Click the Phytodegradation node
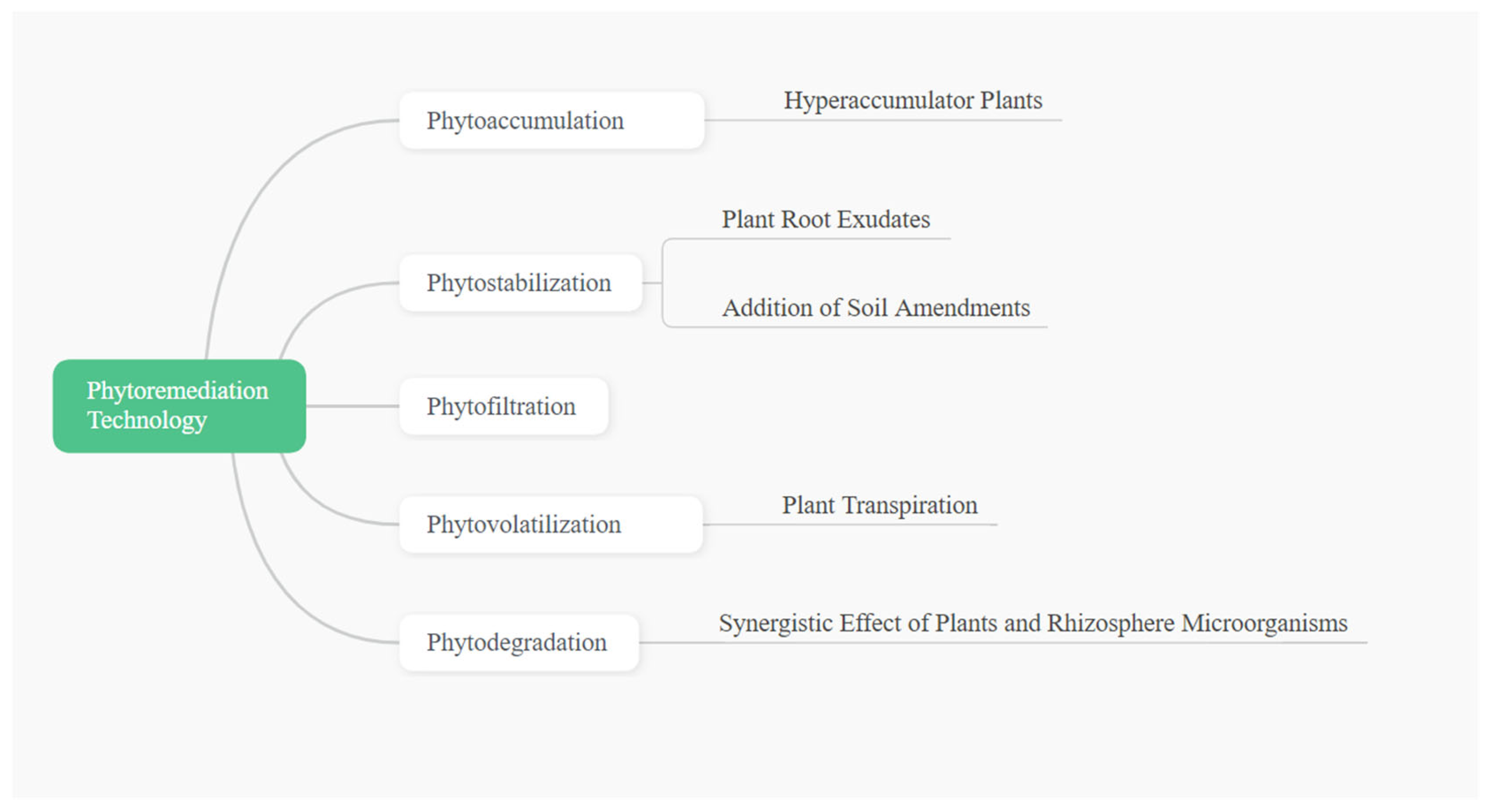This screenshot has height=812, width=1487. [x=518, y=643]
